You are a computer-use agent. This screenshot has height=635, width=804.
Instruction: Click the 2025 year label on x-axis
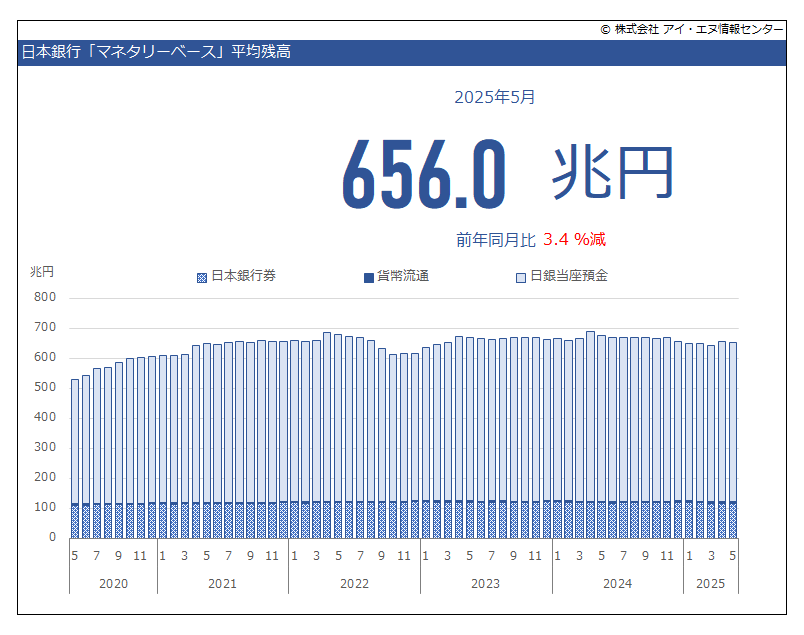pos(711,584)
